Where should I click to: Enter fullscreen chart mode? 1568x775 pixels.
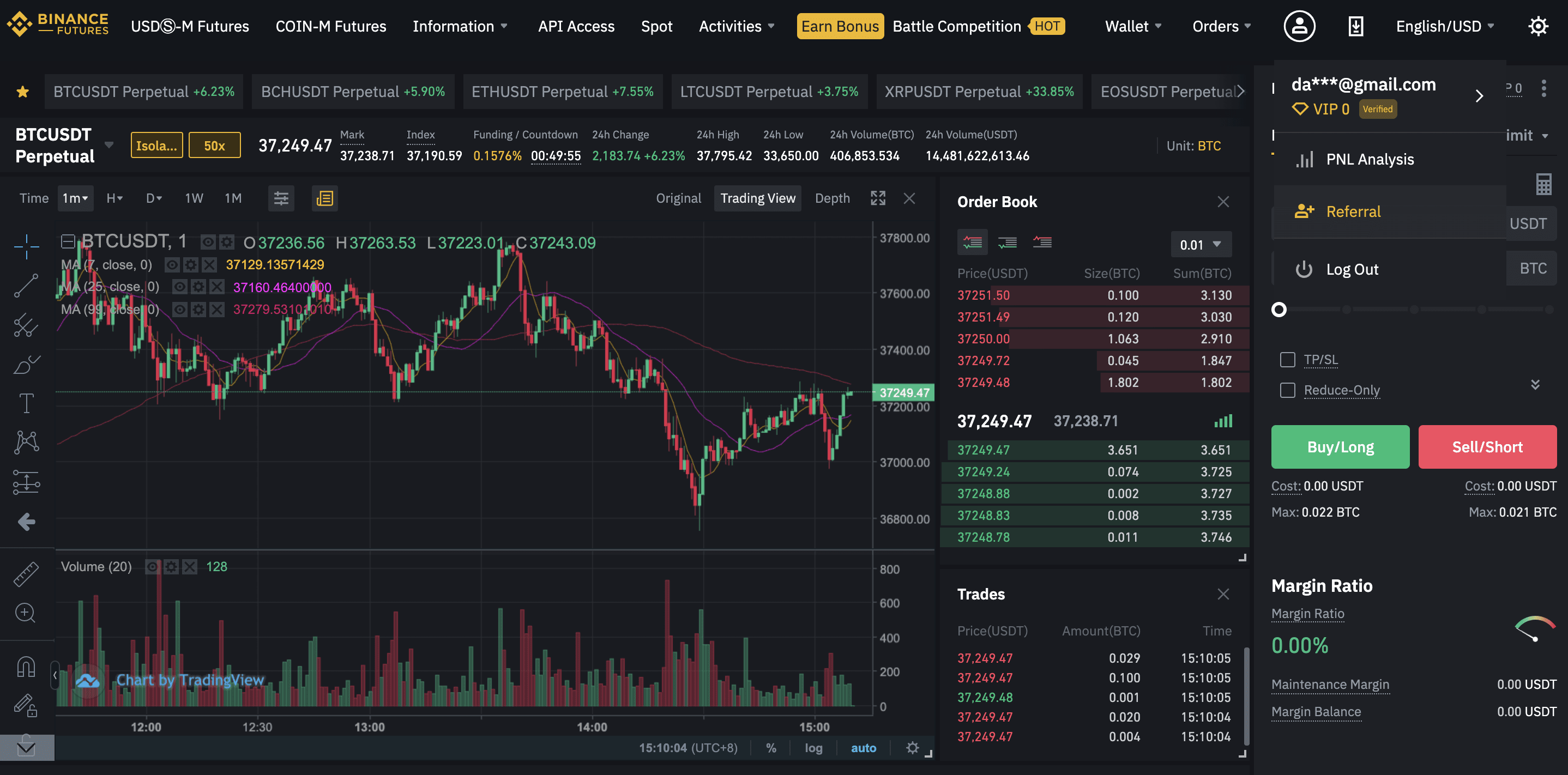(878, 198)
